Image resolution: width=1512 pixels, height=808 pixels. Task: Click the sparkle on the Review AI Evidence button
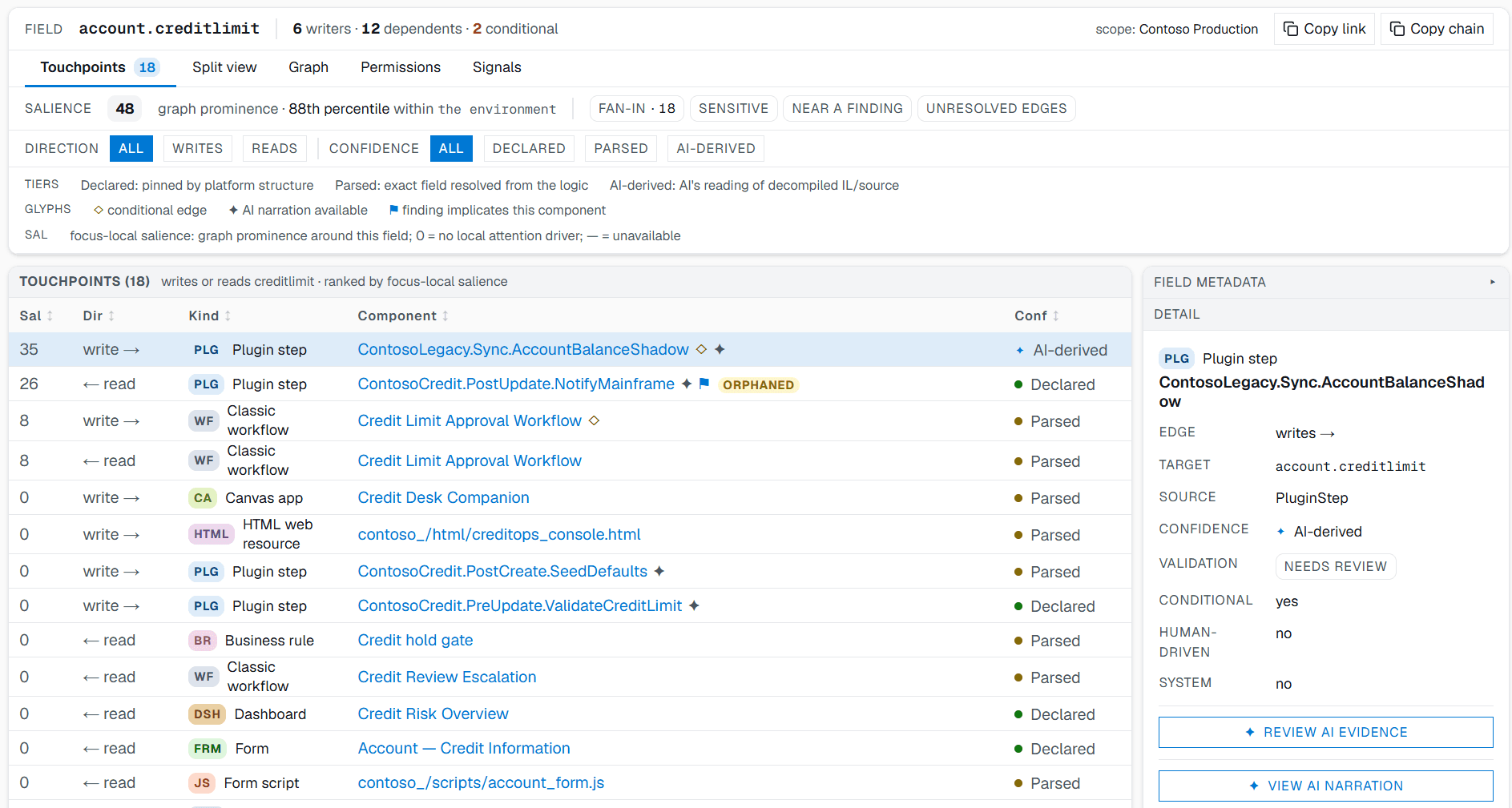pos(1250,732)
